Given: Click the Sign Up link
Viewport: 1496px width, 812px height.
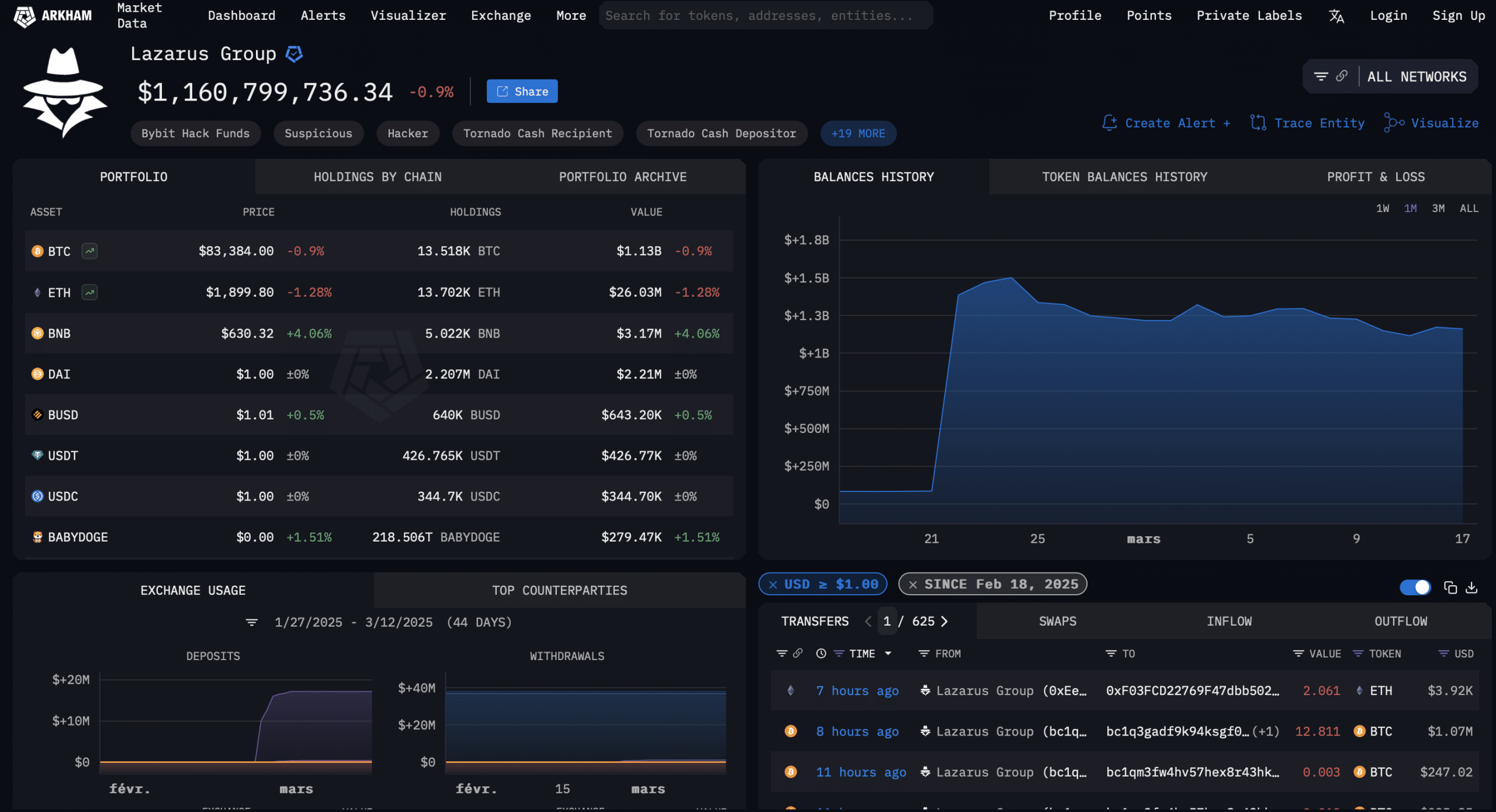Looking at the screenshot, I should (1458, 16).
